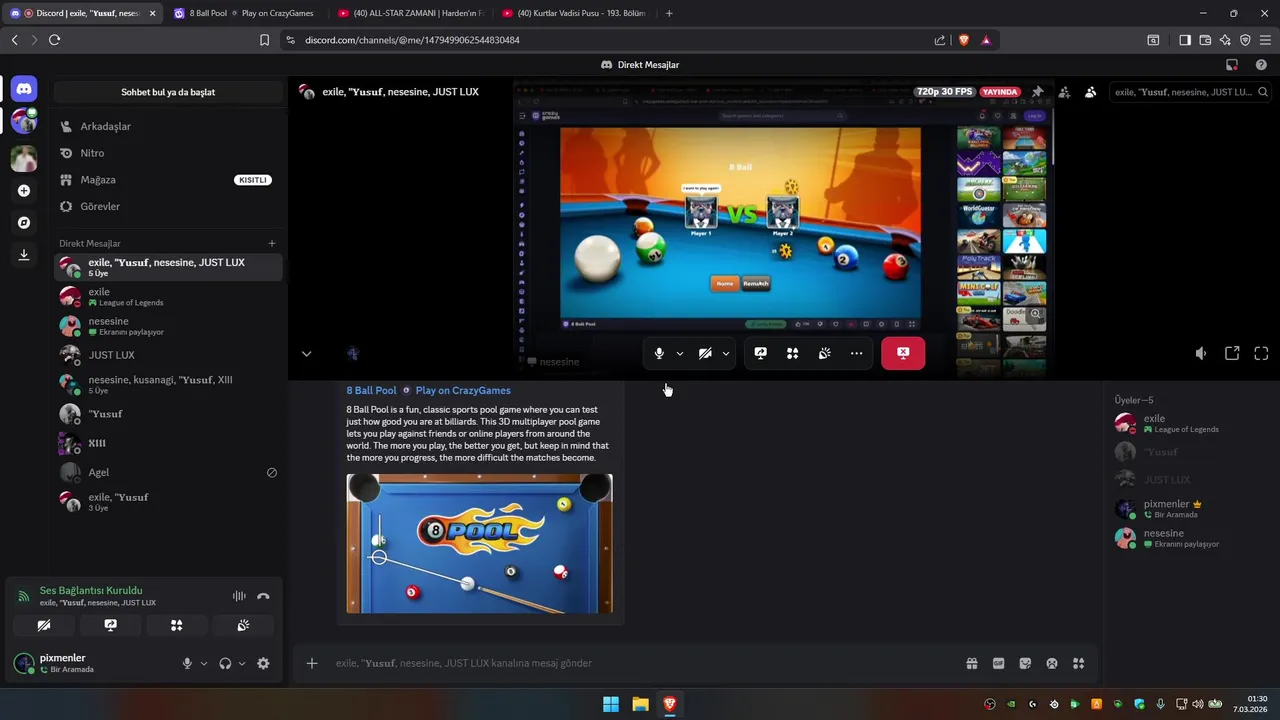
Task: Open the Agel direct message
Action: 168,472
